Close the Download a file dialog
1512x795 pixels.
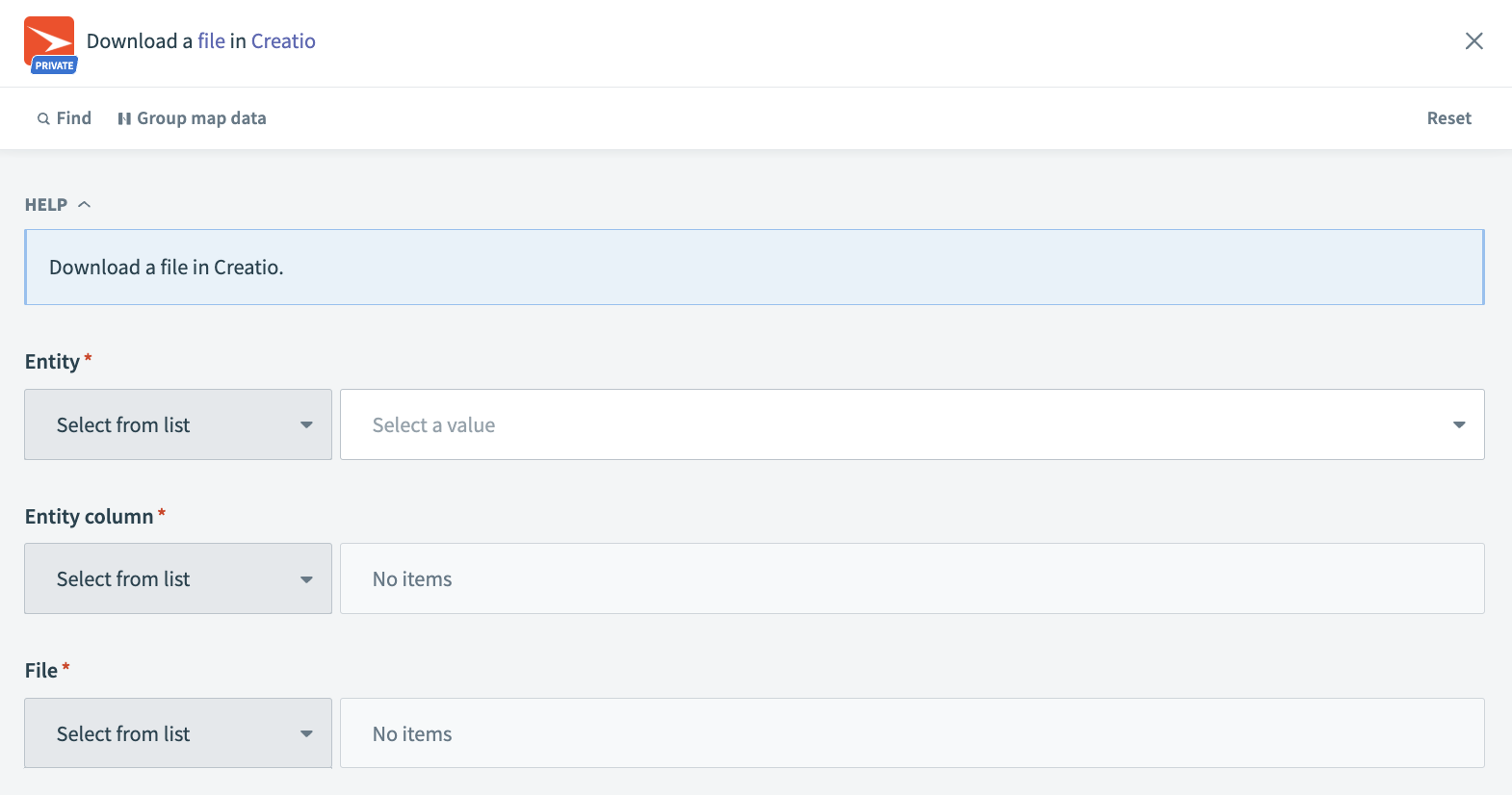tap(1473, 41)
